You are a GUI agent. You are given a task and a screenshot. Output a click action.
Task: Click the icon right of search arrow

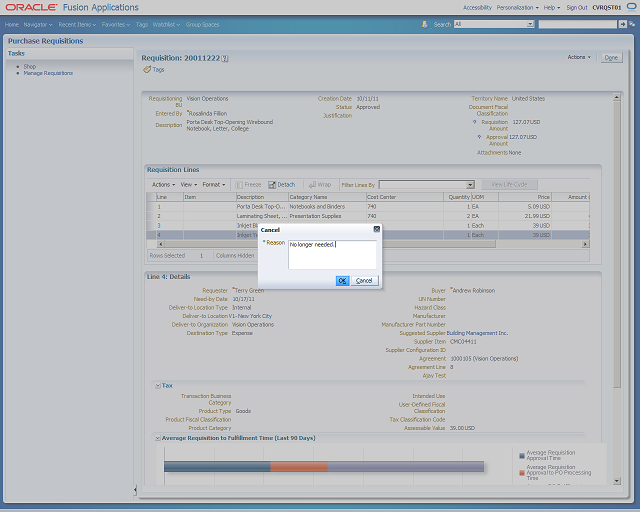click(632, 24)
